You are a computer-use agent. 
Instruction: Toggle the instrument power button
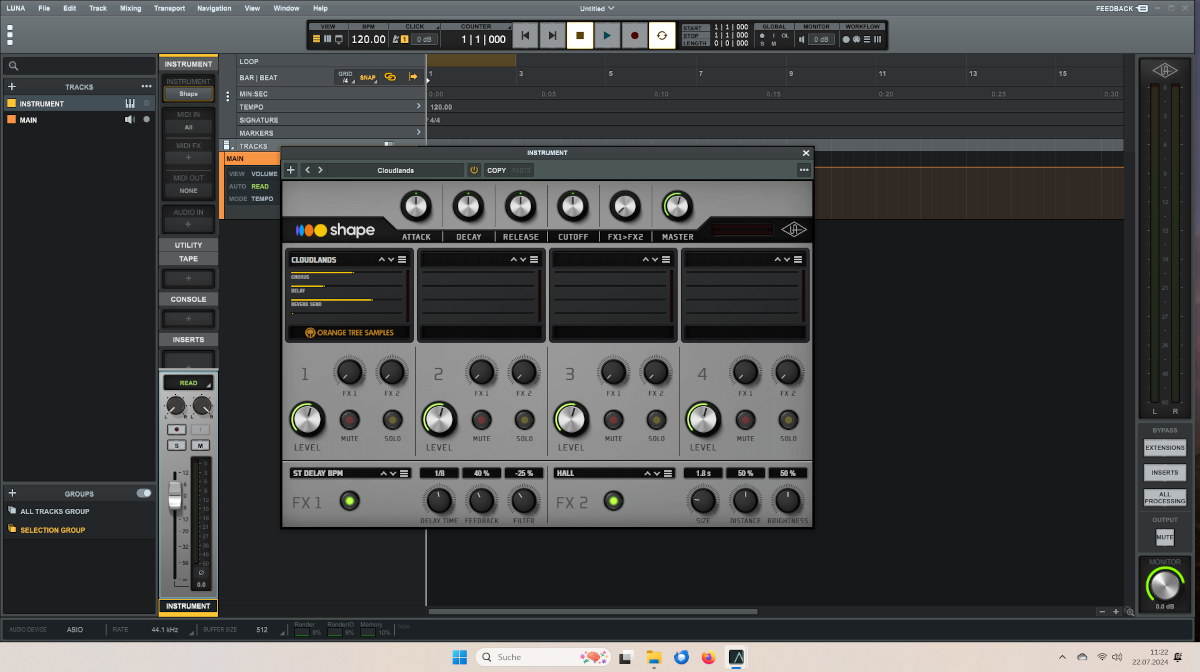click(474, 170)
